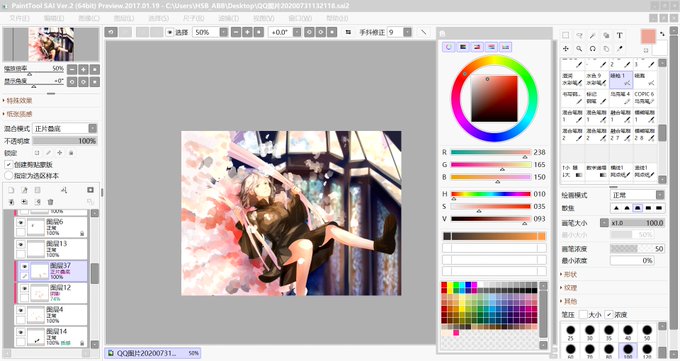Open the first menu 文件(F)
This screenshot has width=680, height=361.
[20, 18]
